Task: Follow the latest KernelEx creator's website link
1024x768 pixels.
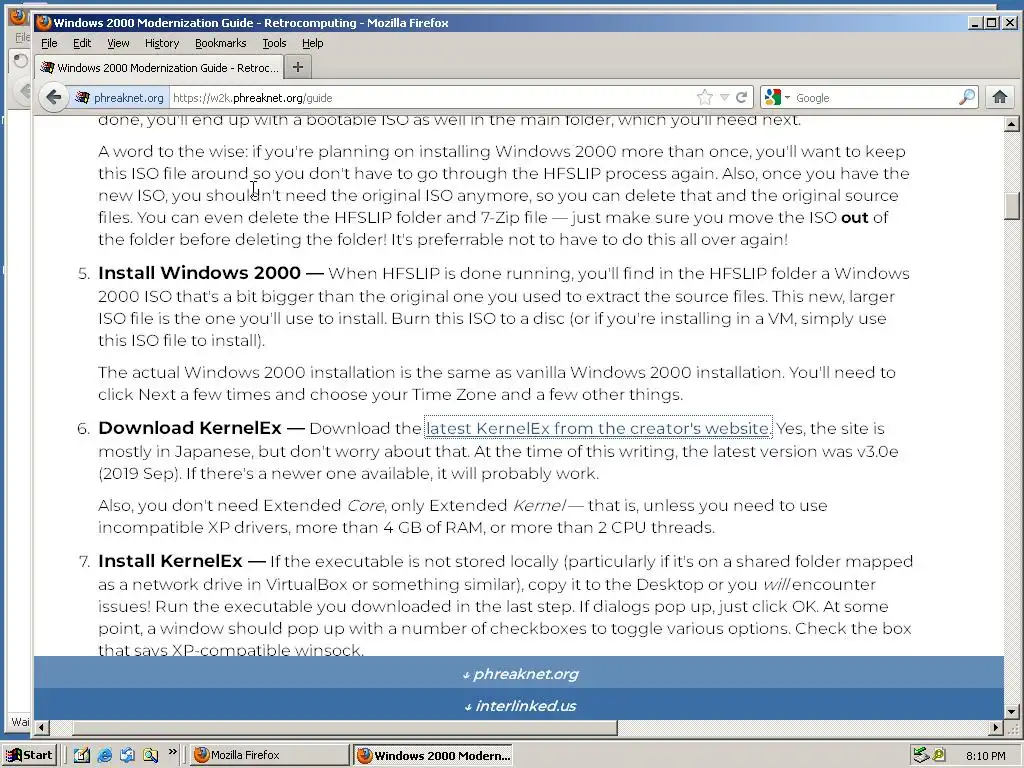Action: pos(598,428)
